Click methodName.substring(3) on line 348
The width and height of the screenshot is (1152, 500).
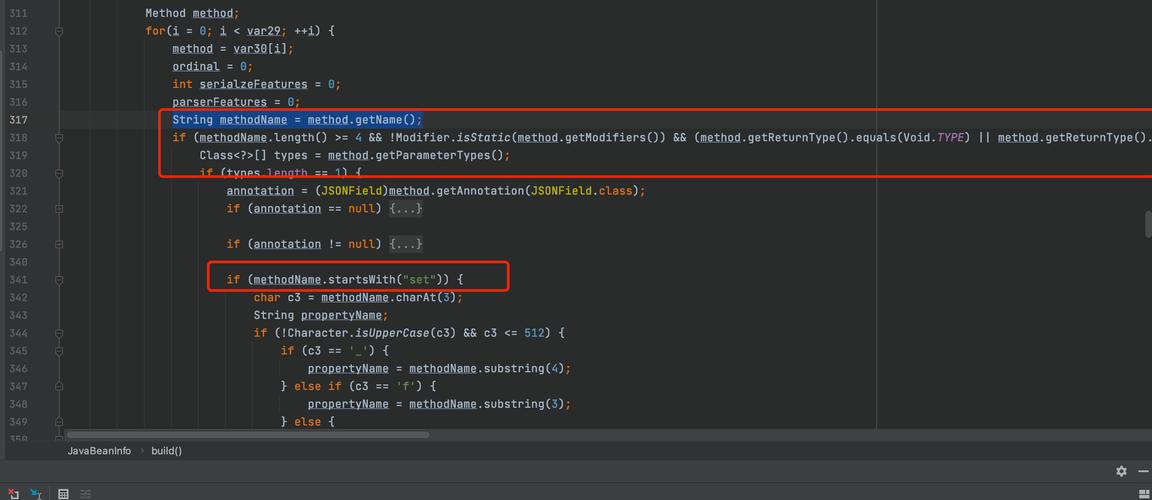486,404
